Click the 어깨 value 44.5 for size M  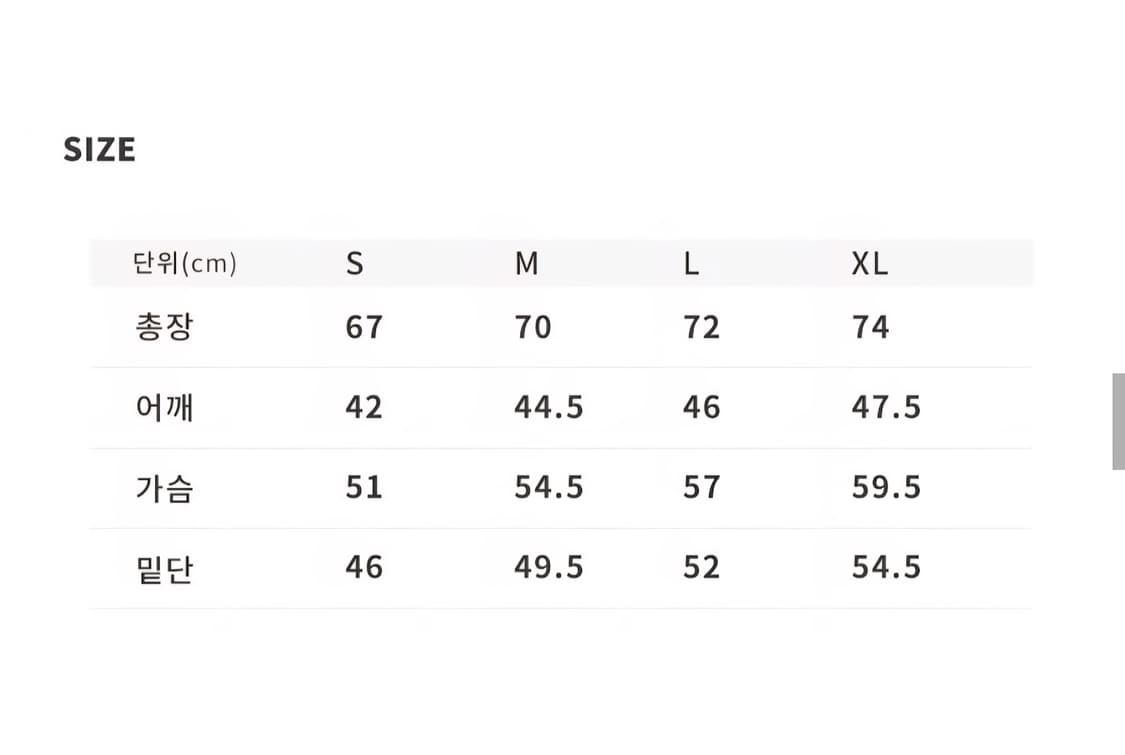[x=548, y=407]
